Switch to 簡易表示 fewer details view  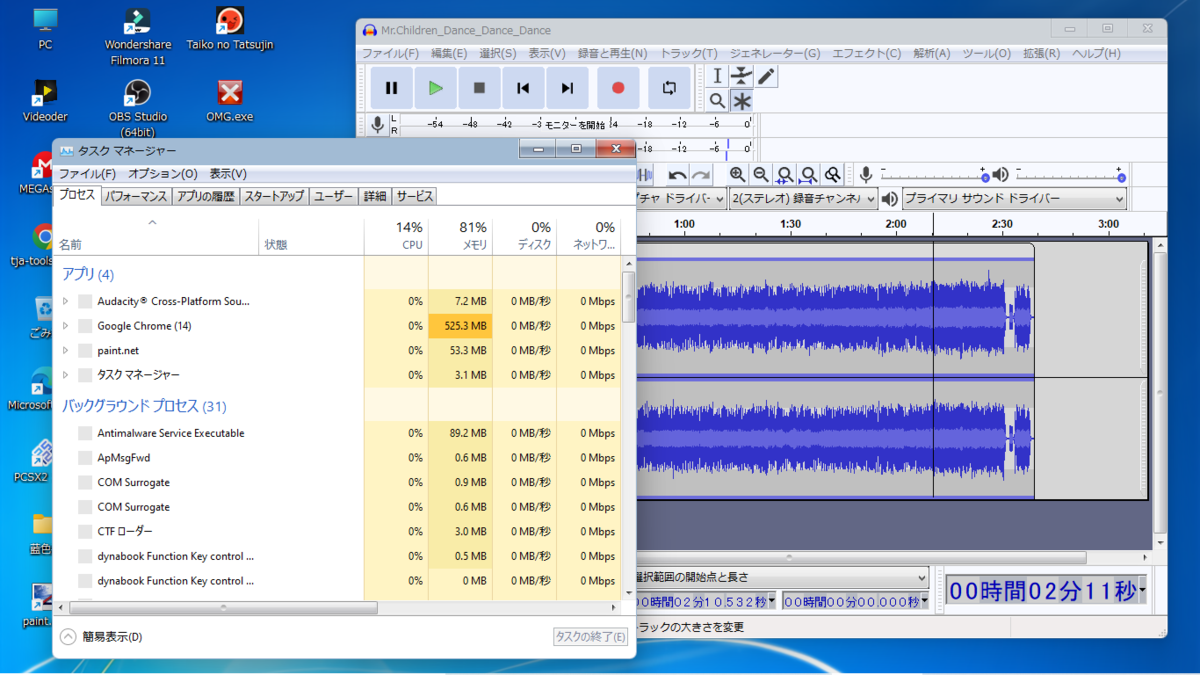click(x=101, y=637)
